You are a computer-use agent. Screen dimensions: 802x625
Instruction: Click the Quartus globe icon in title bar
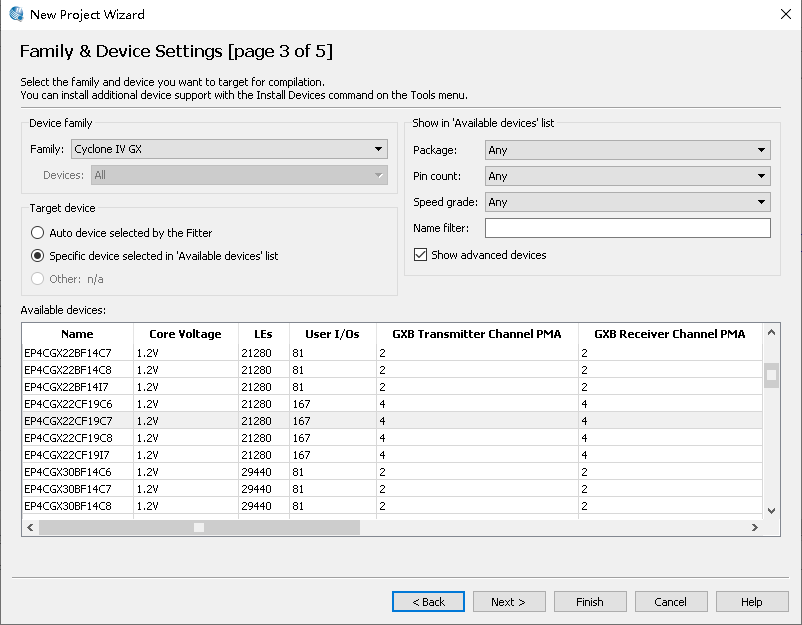(x=15, y=14)
